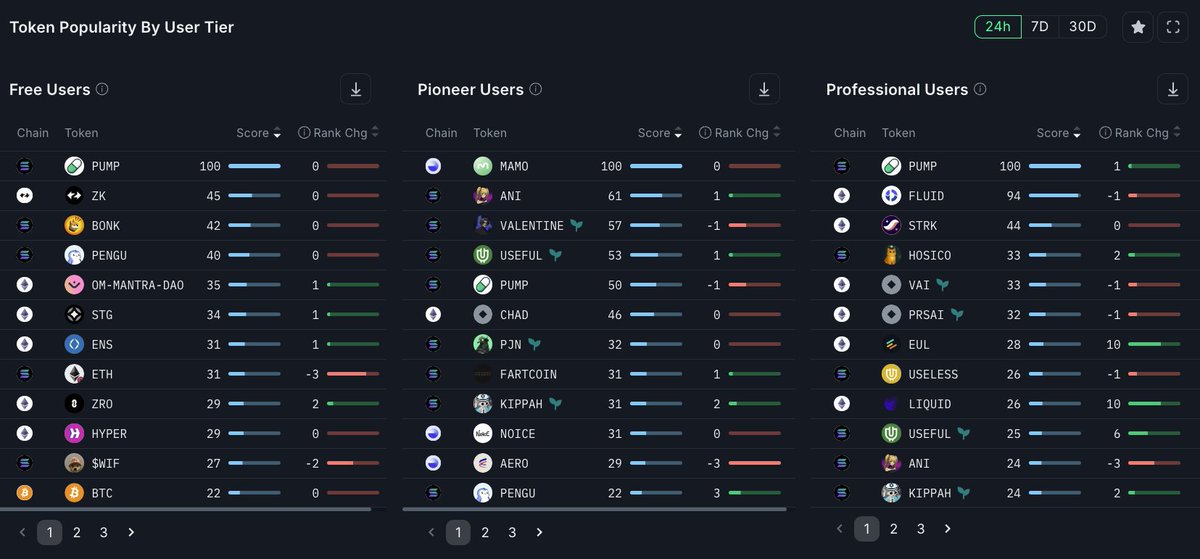Click the EUL token icon

pyautogui.click(x=891, y=344)
